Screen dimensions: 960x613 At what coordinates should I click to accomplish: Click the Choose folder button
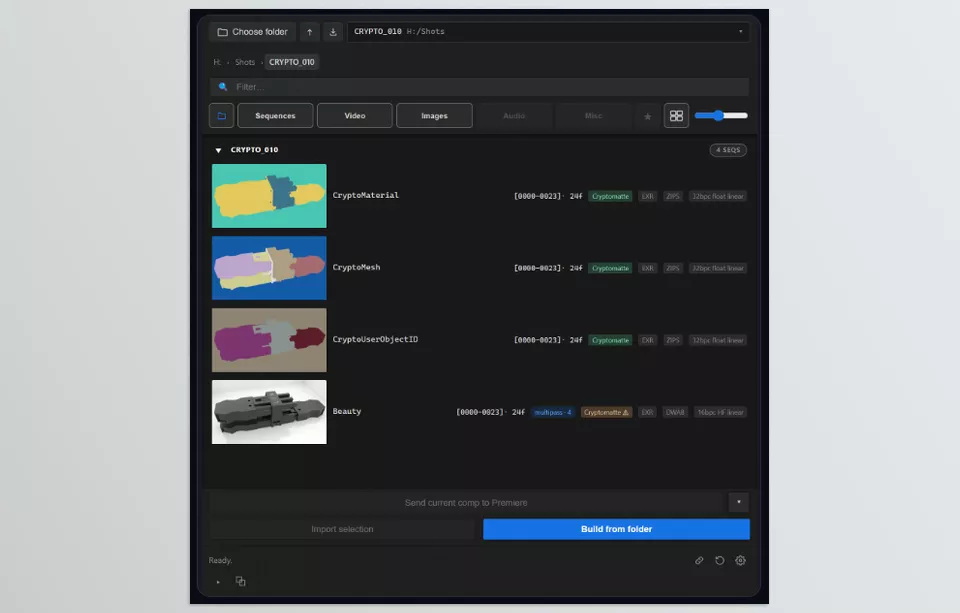[x=253, y=32]
